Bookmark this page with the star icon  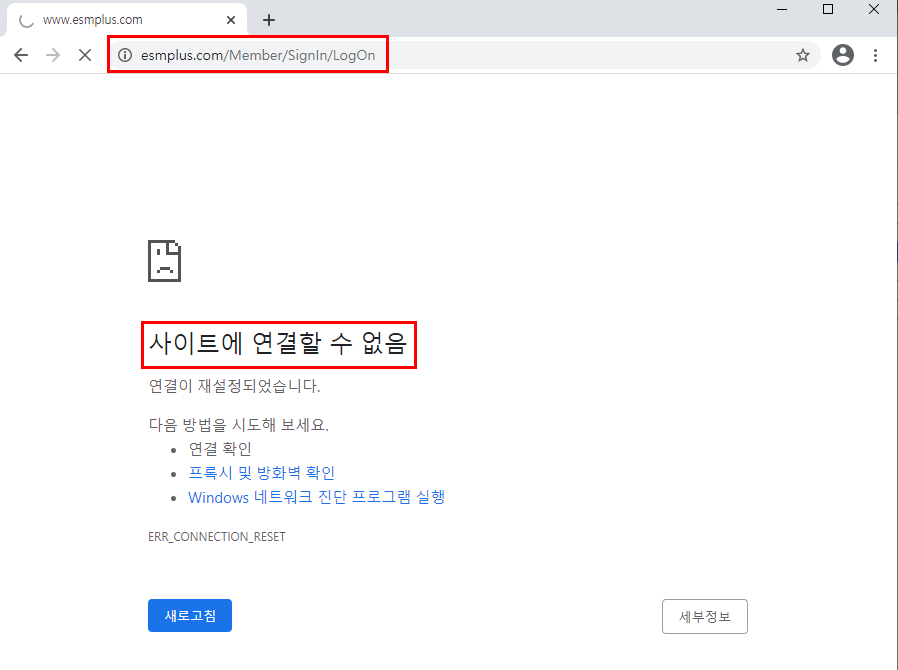[x=802, y=55]
